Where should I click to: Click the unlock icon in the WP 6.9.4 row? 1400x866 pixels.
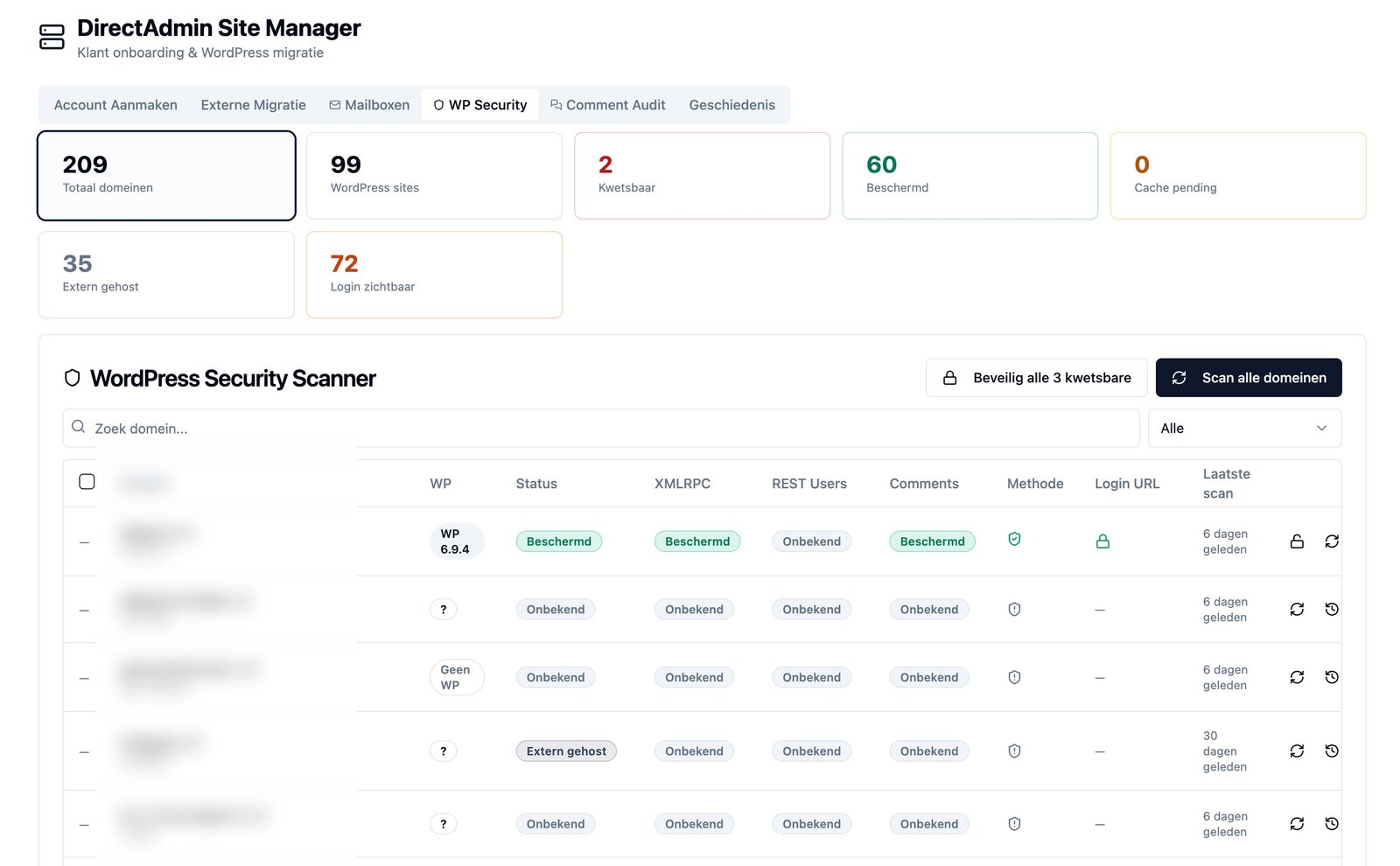click(x=1297, y=541)
